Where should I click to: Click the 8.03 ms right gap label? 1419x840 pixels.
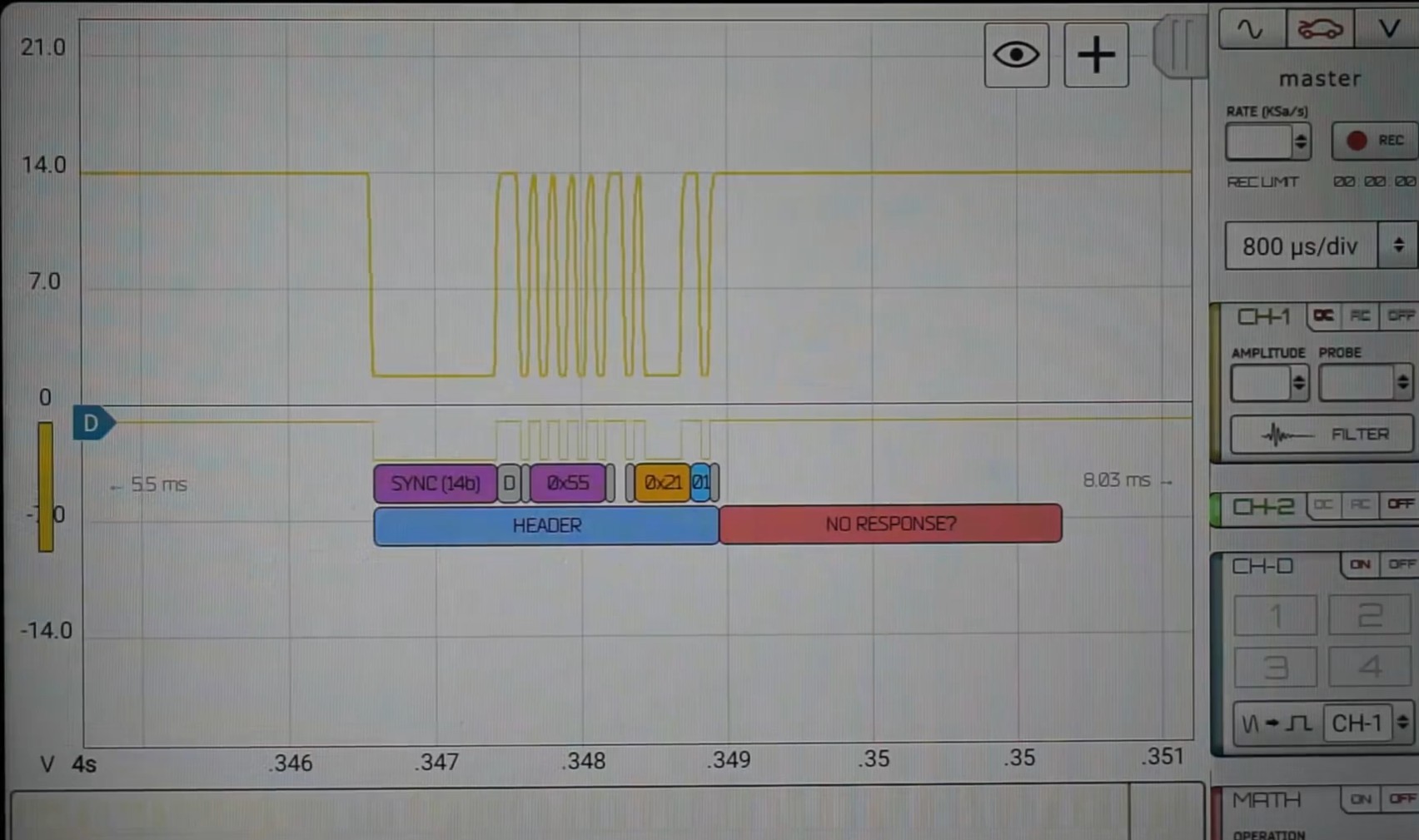1128,480
